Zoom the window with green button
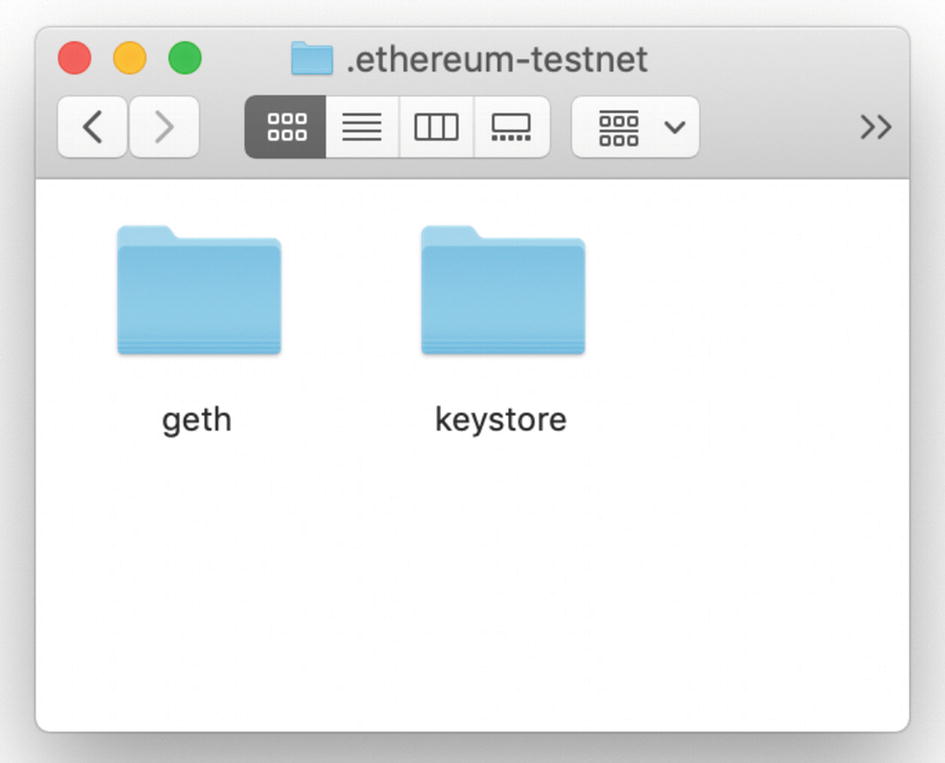945x763 pixels. click(x=185, y=58)
